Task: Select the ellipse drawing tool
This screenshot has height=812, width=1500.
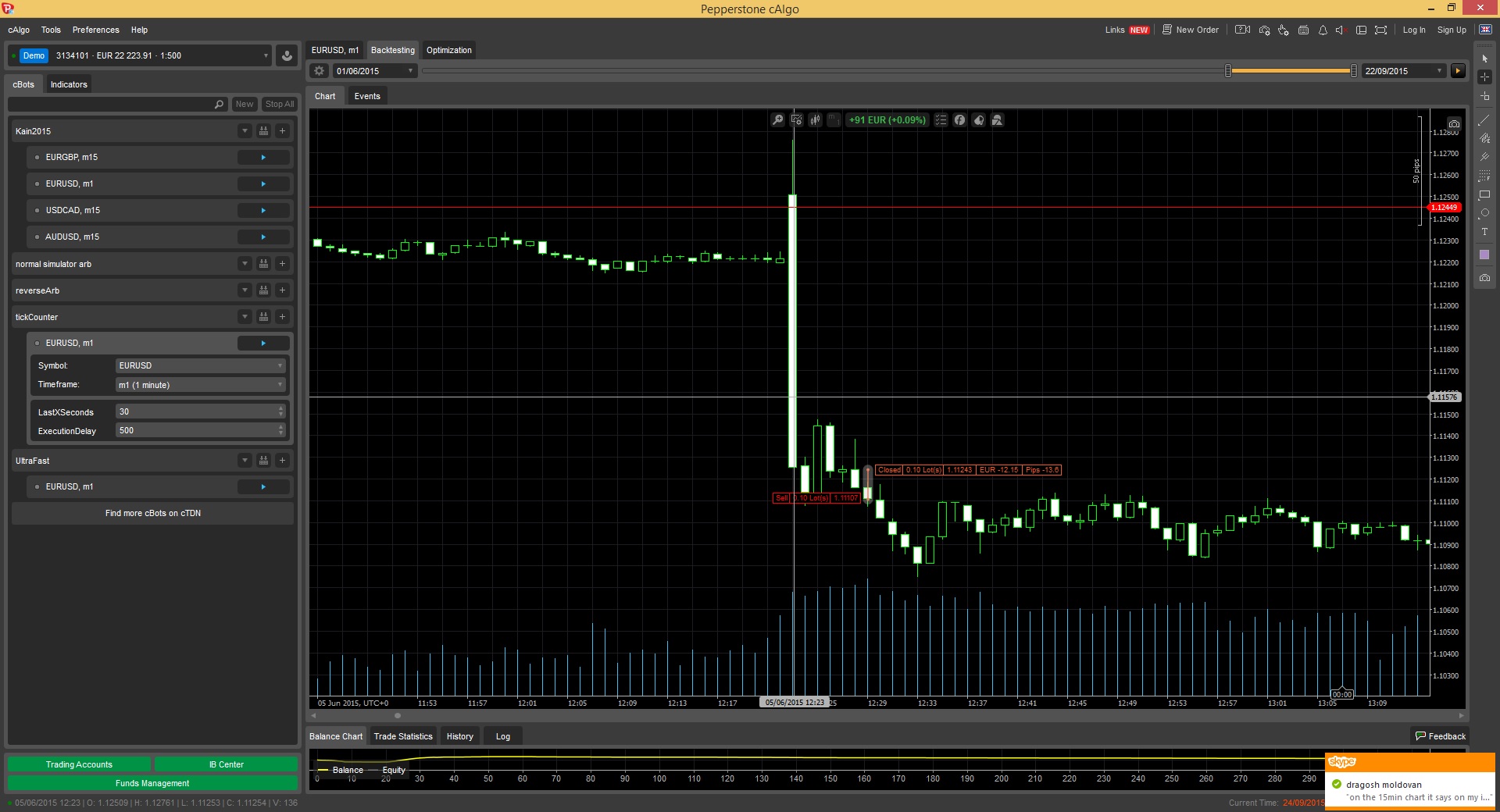Action: click(1484, 213)
